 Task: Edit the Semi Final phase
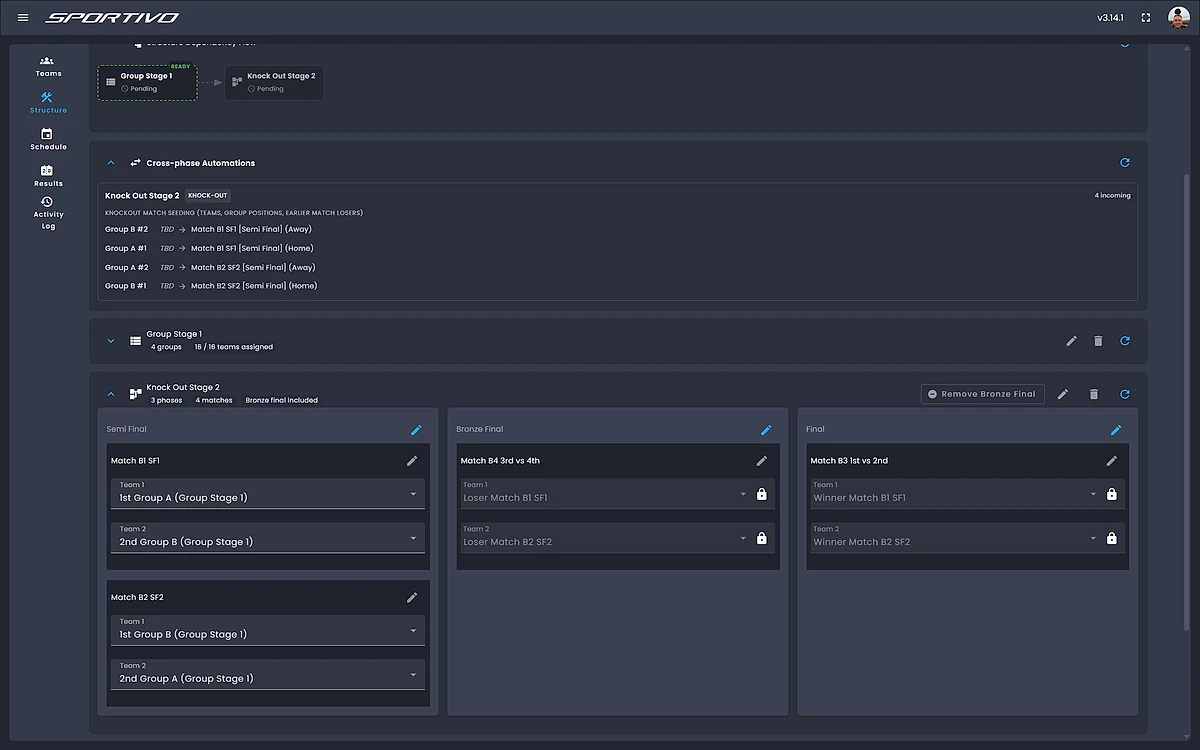pos(416,430)
